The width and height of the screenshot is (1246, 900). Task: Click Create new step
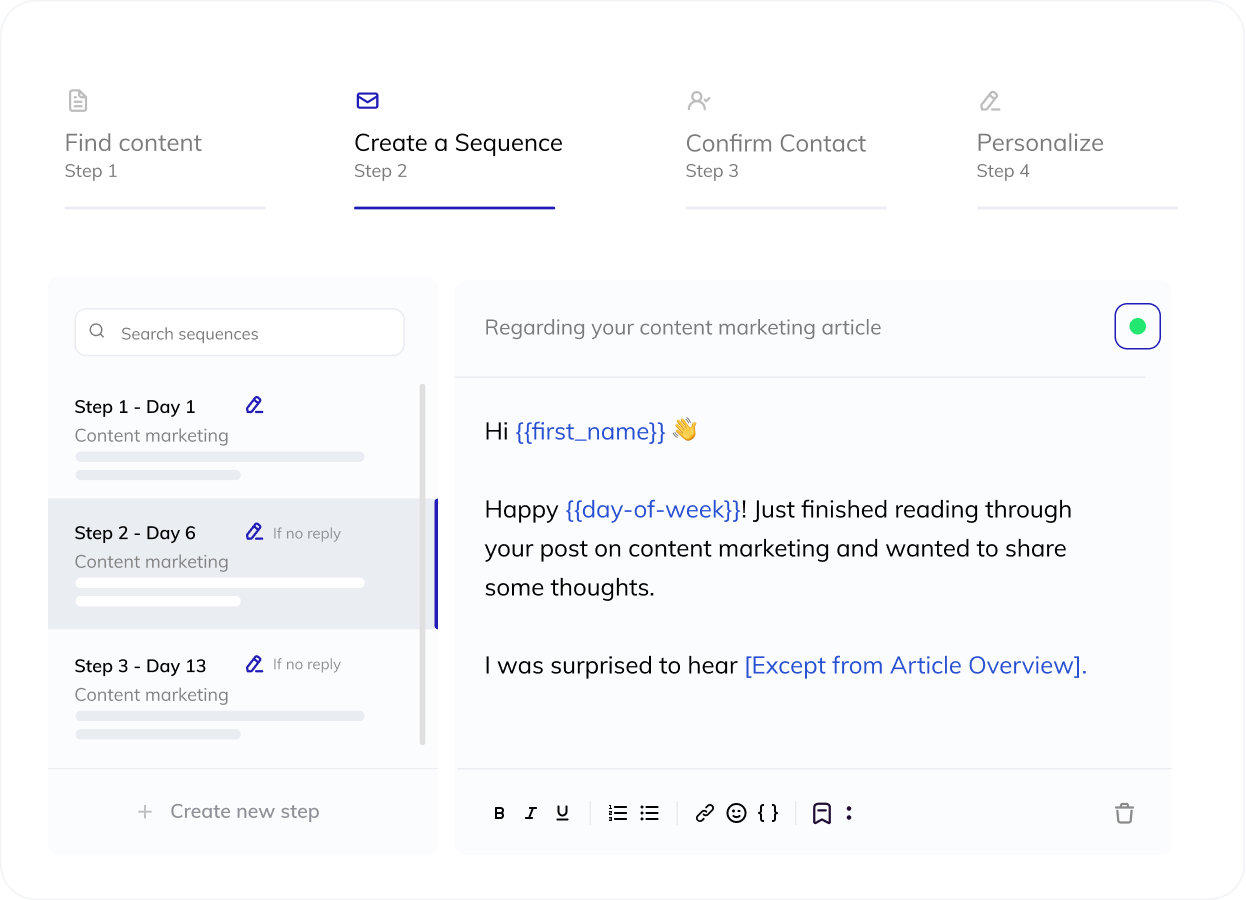click(228, 812)
